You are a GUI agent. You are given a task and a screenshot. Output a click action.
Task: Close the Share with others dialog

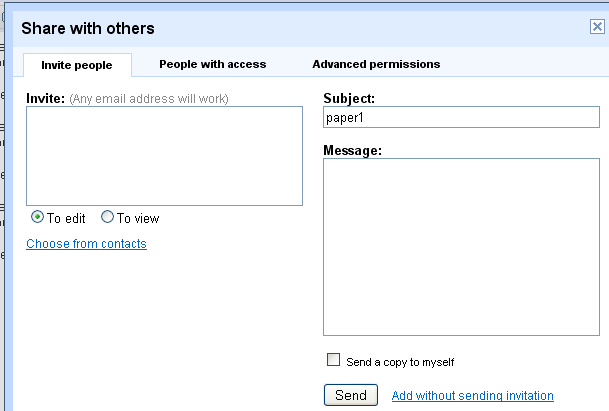pyautogui.click(x=597, y=27)
